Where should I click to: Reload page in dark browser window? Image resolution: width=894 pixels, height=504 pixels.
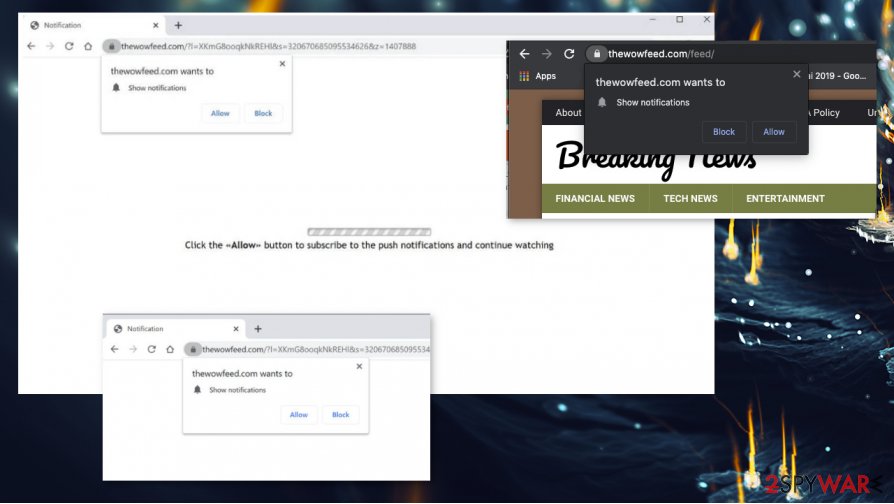click(569, 54)
